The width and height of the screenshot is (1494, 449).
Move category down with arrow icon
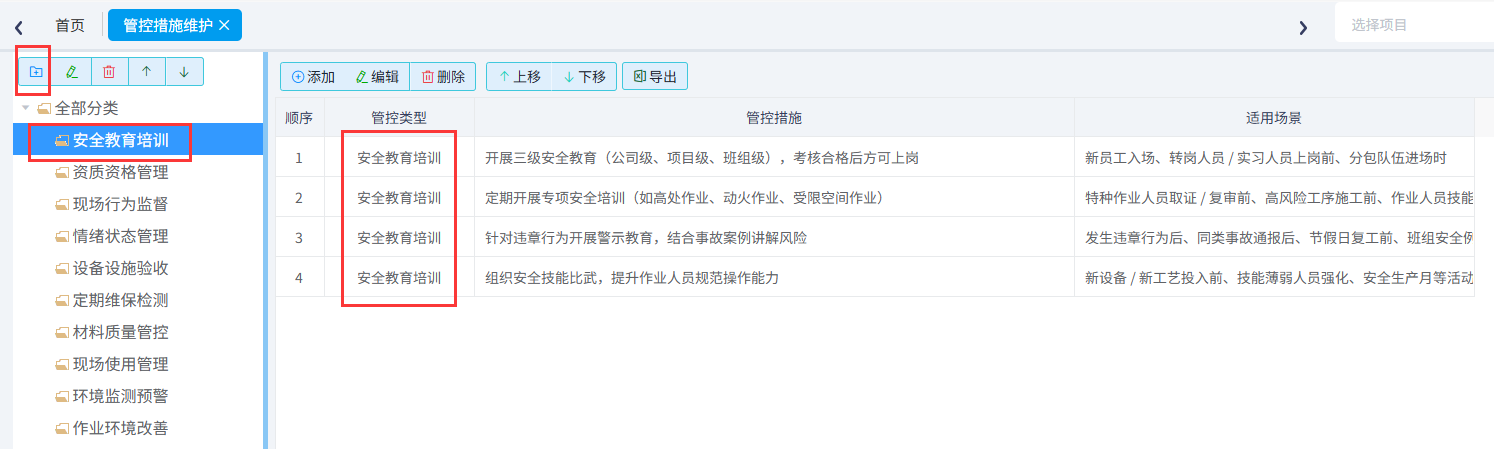[x=184, y=72]
